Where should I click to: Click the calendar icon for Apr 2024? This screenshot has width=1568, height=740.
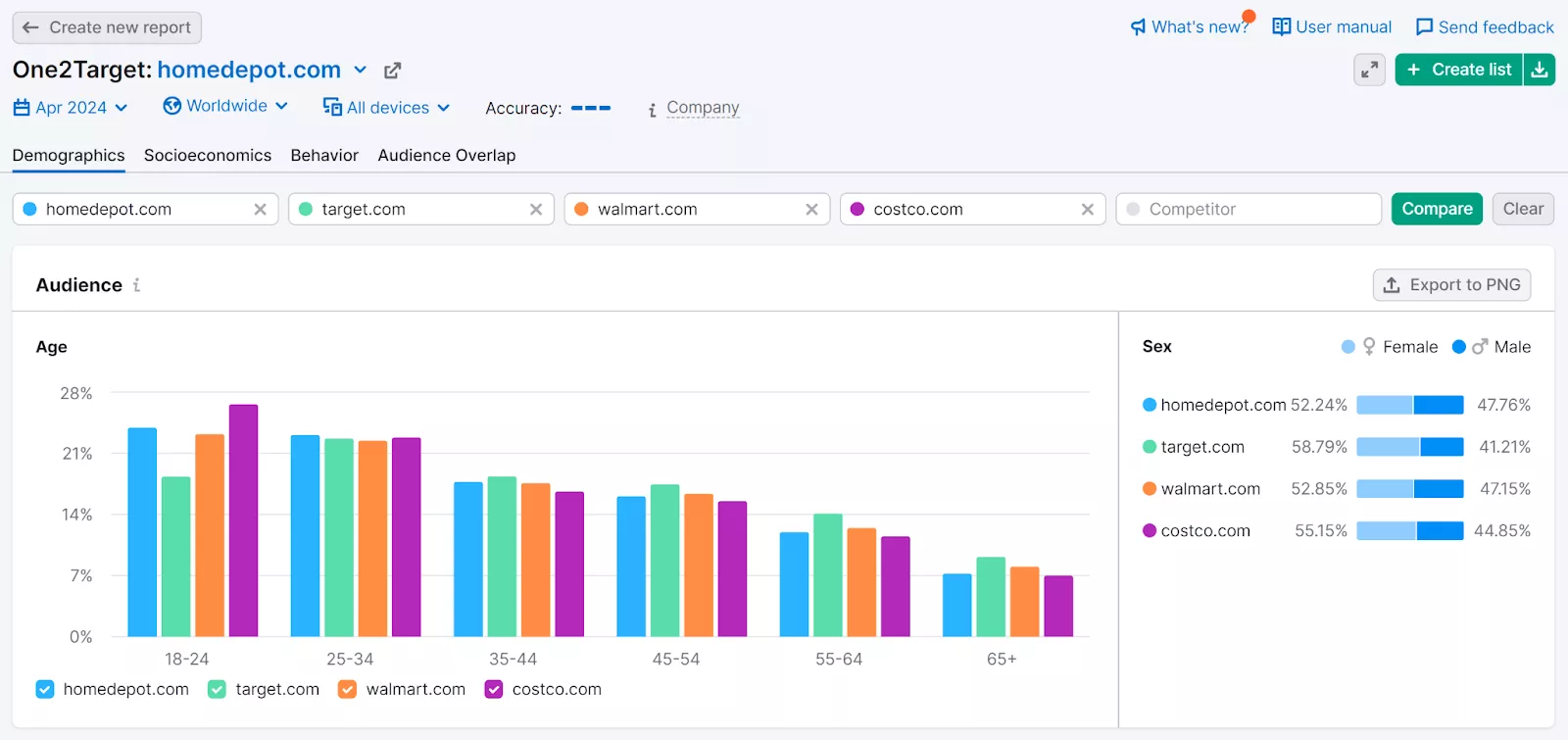point(22,108)
